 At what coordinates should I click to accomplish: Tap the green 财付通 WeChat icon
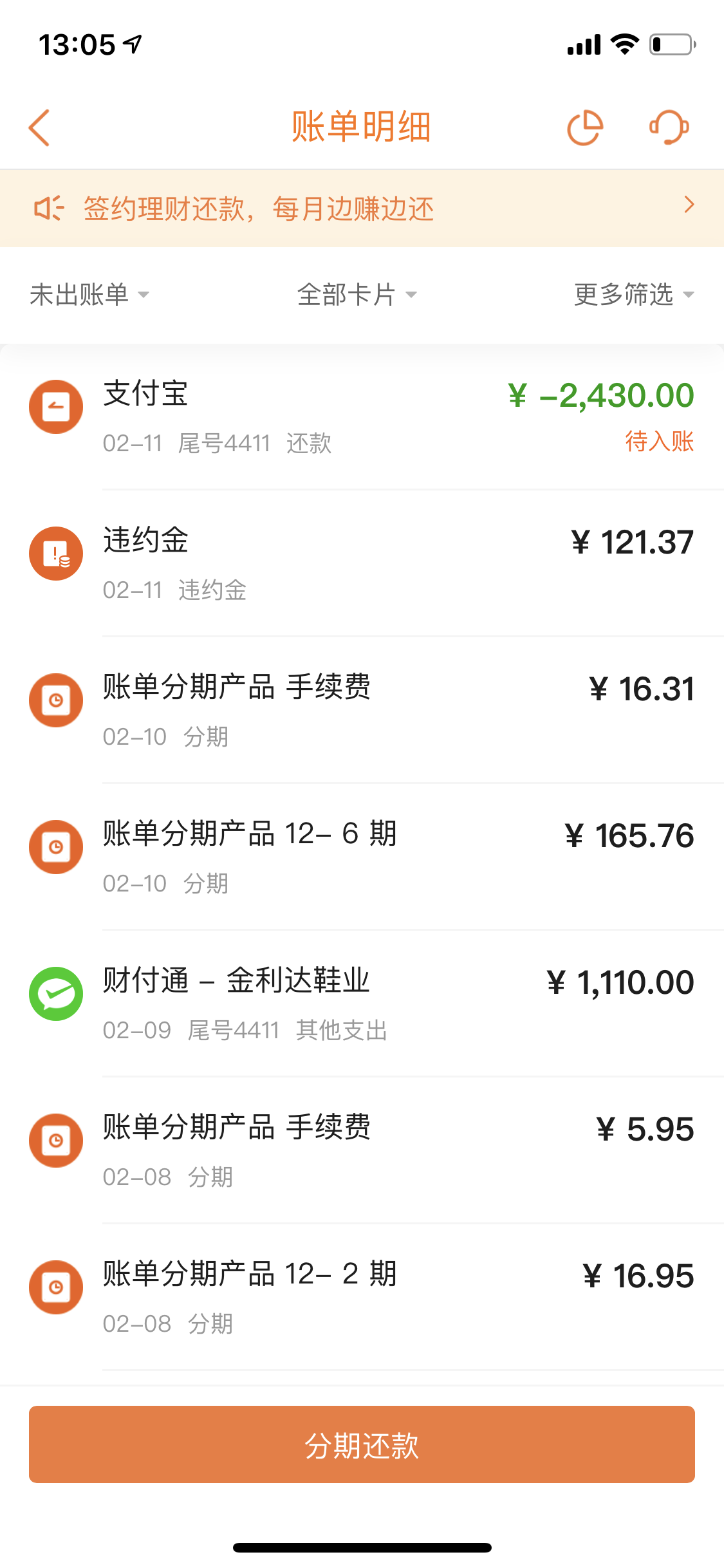pyautogui.click(x=56, y=994)
